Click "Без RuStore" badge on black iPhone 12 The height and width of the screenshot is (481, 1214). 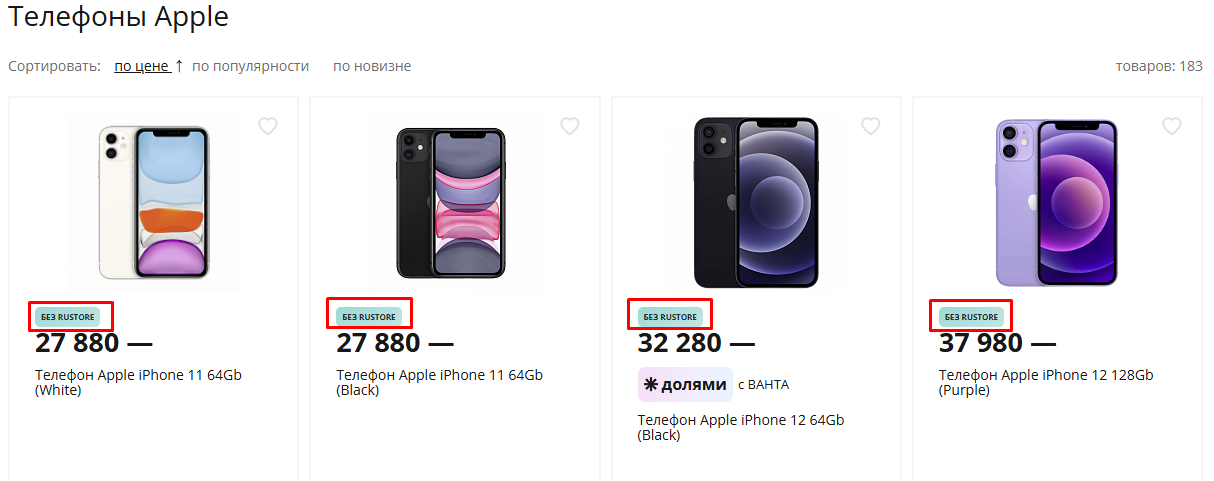[x=670, y=317]
